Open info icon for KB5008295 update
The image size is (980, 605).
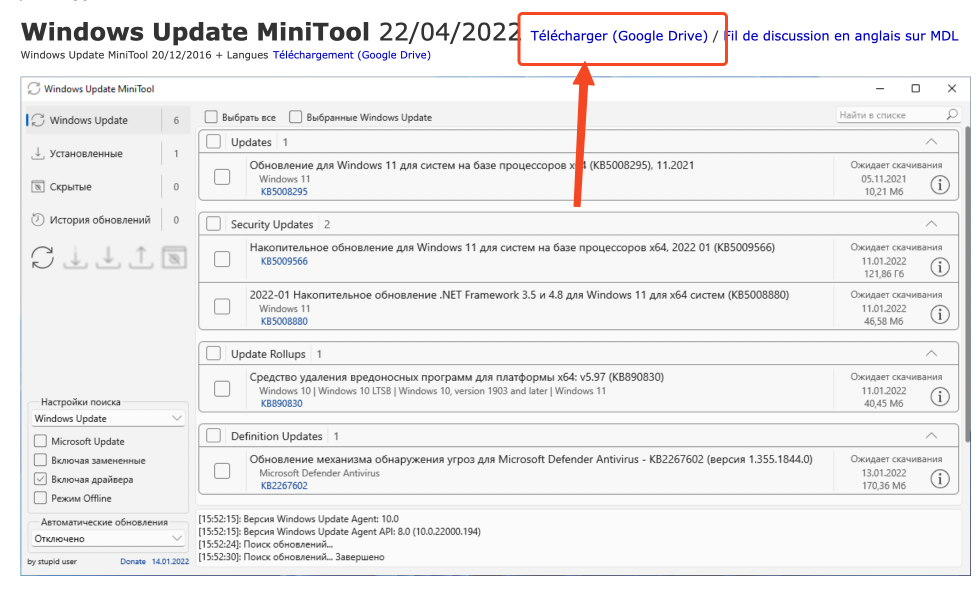click(x=940, y=185)
